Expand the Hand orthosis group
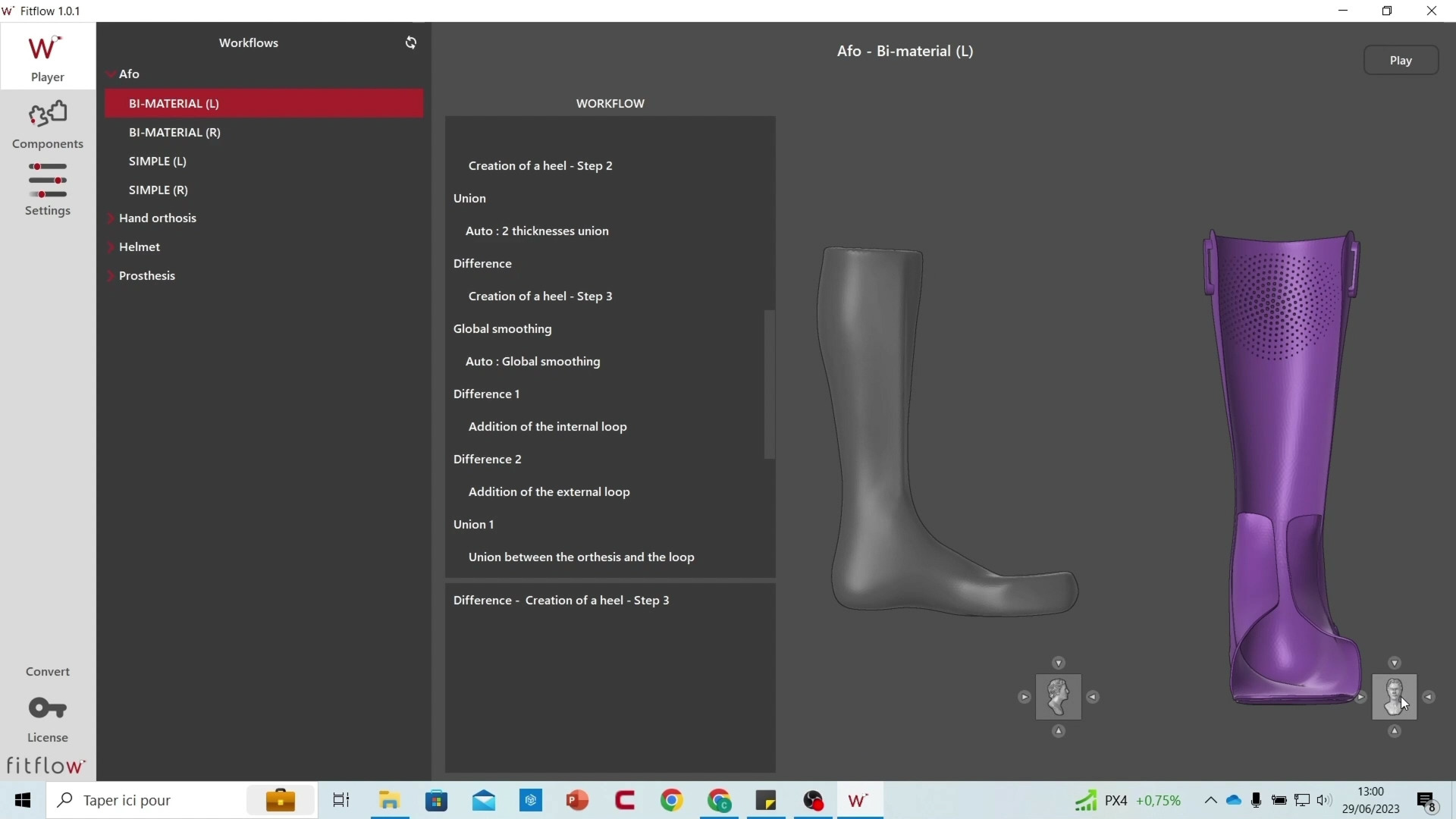This screenshot has height=819, width=1456. click(x=111, y=218)
